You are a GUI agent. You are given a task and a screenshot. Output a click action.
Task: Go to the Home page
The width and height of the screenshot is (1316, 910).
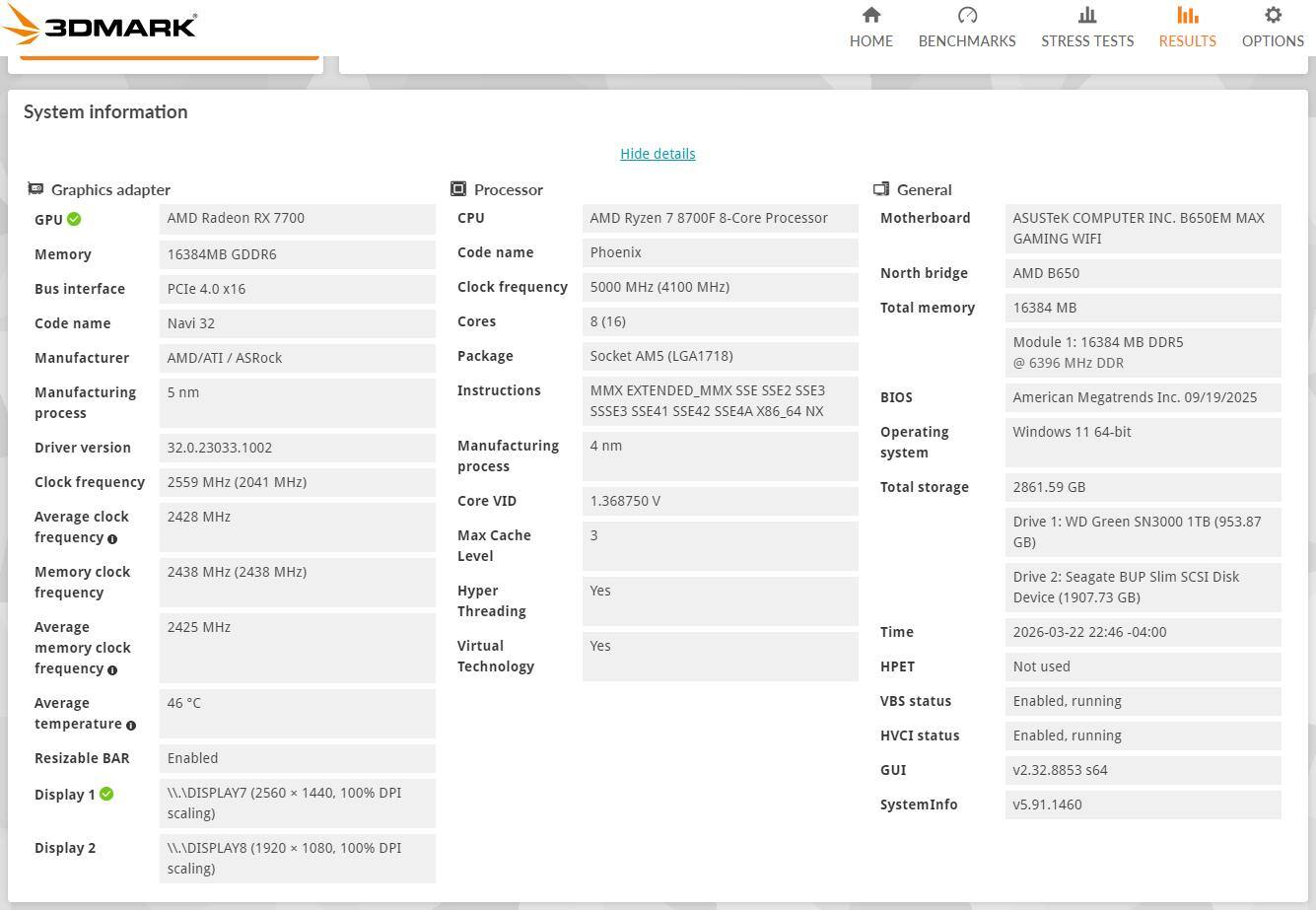coord(870,28)
